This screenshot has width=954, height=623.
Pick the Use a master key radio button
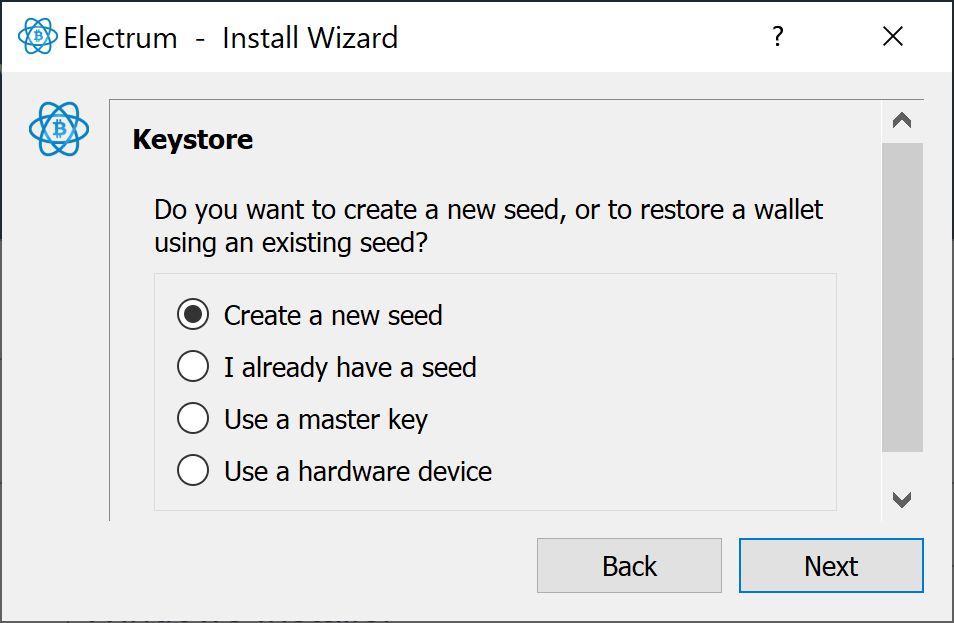(193, 419)
